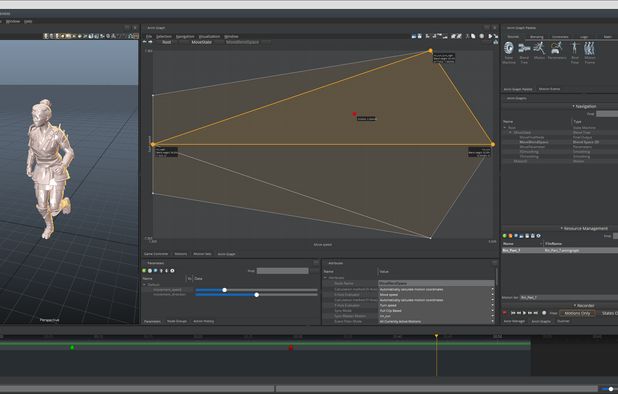Select MoveFinalNode in the Navigation tree
The height and width of the screenshot is (394, 618).
click(532, 137)
